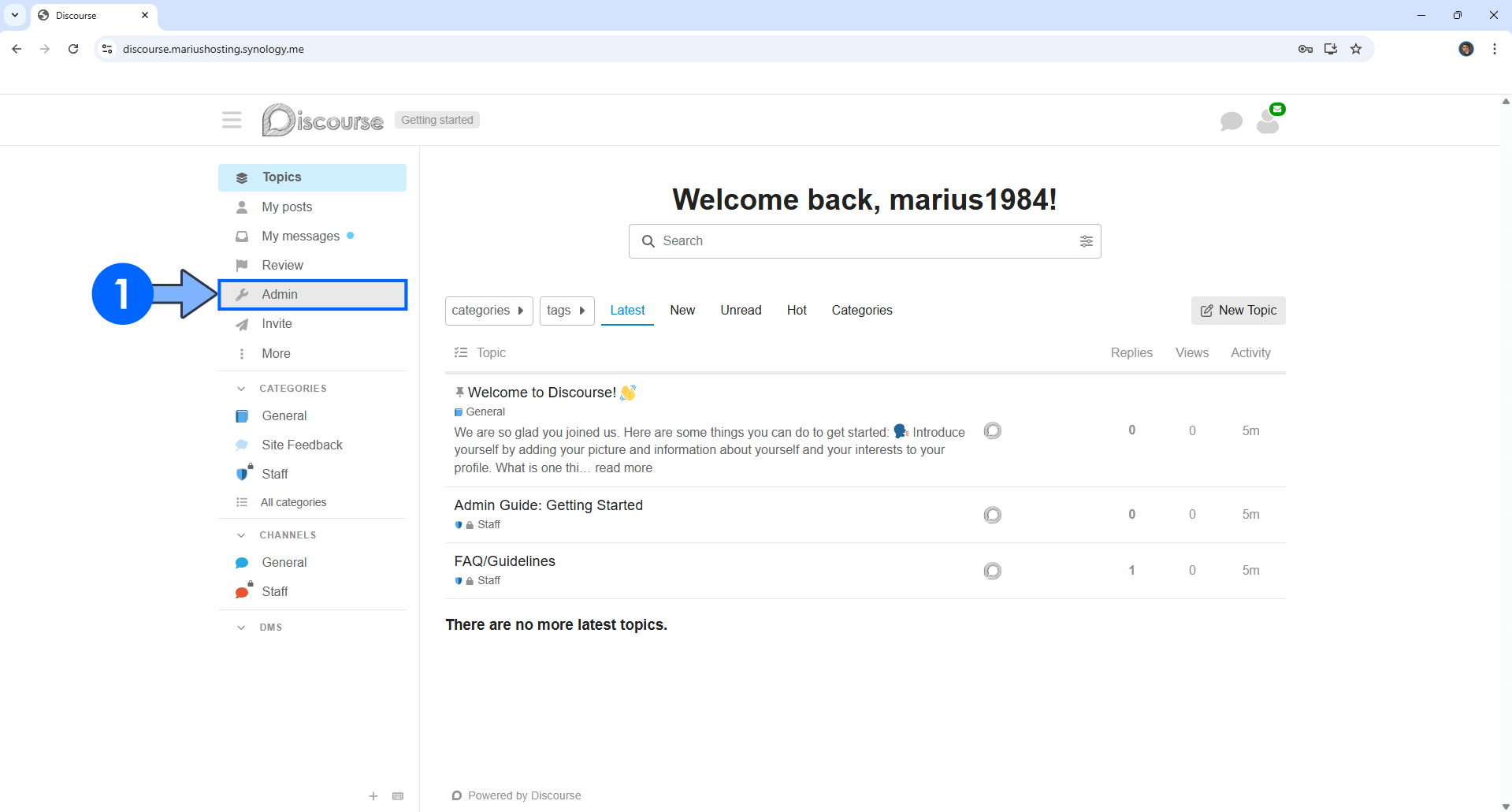Image resolution: width=1512 pixels, height=812 pixels.
Task: Open General chat channel
Action: coord(312,562)
